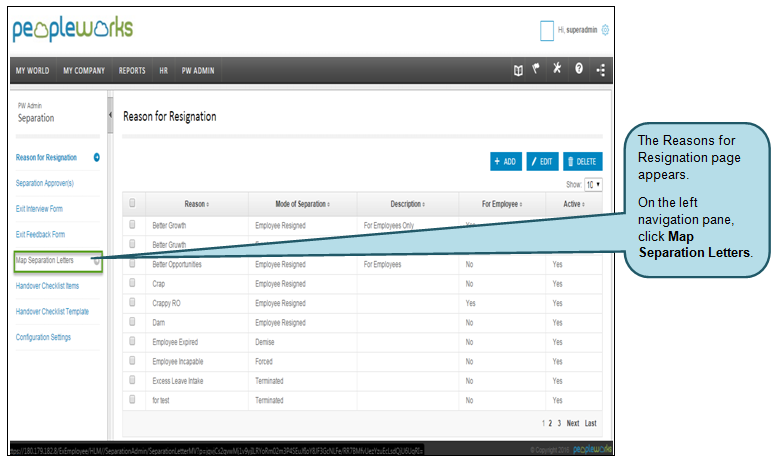The height and width of the screenshot is (459, 771).
Task: Open the settings gear beside superadmin
Action: [605, 30]
